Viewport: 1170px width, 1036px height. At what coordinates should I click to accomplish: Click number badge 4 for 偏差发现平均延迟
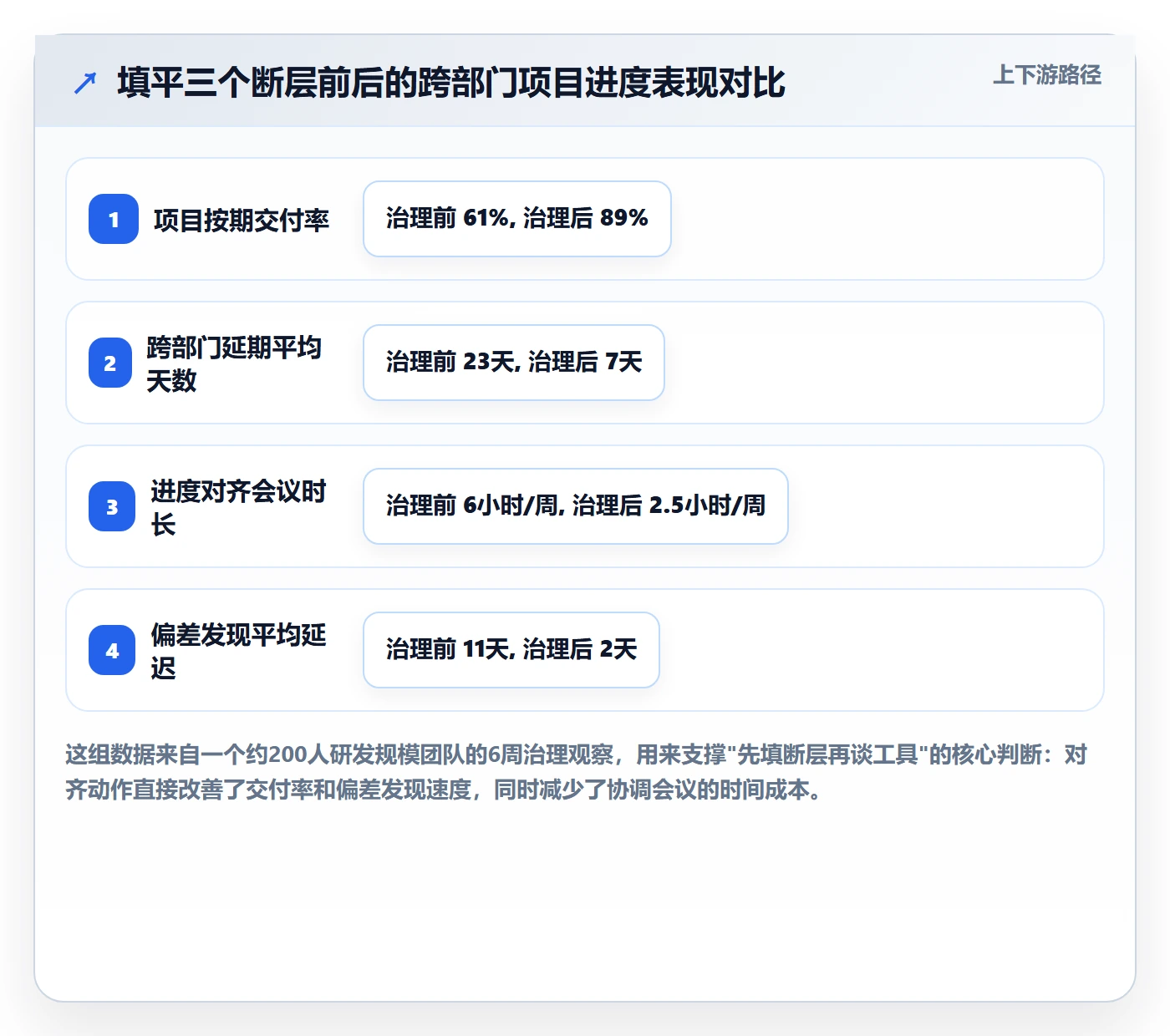point(112,650)
